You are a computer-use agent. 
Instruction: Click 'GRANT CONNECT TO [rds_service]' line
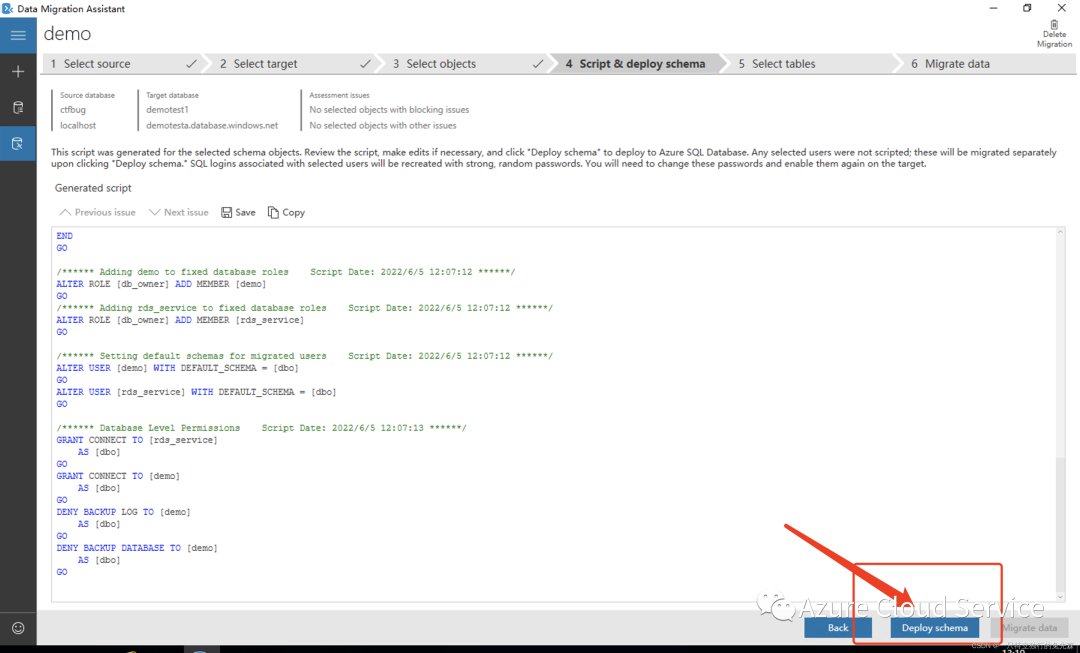coord(137,439)
